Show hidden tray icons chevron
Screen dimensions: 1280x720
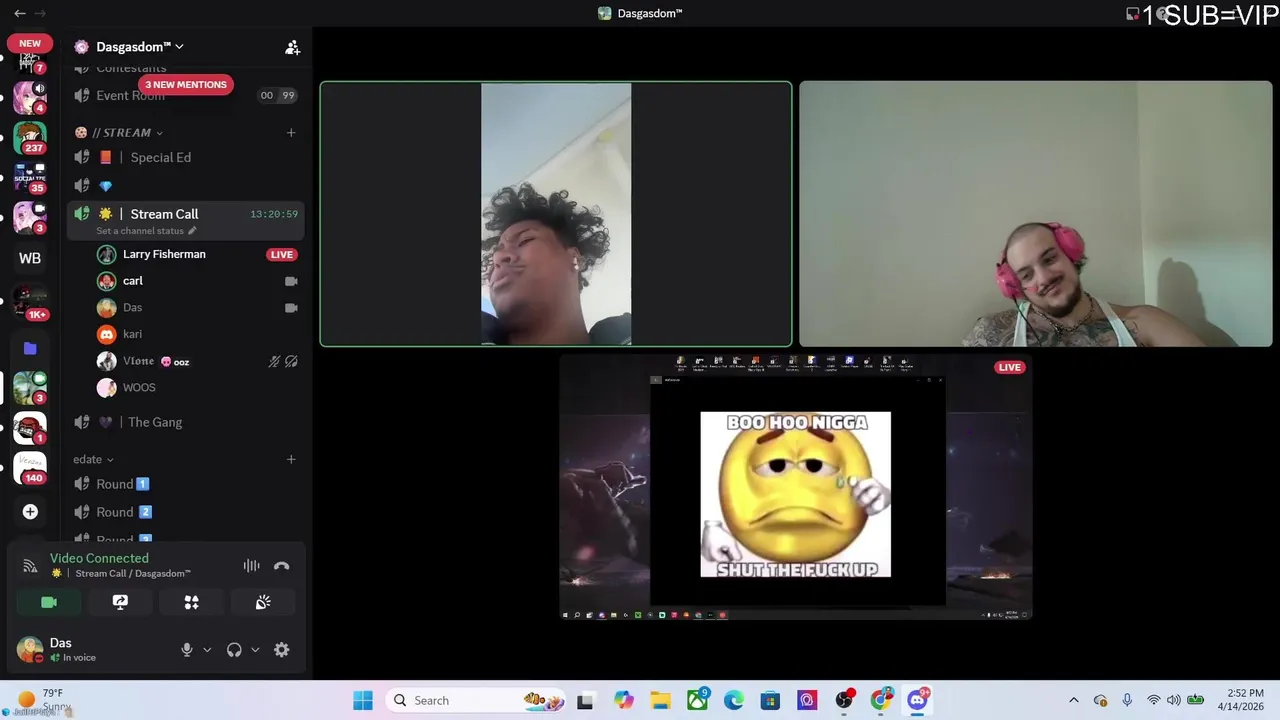[x=1074, y=700]
